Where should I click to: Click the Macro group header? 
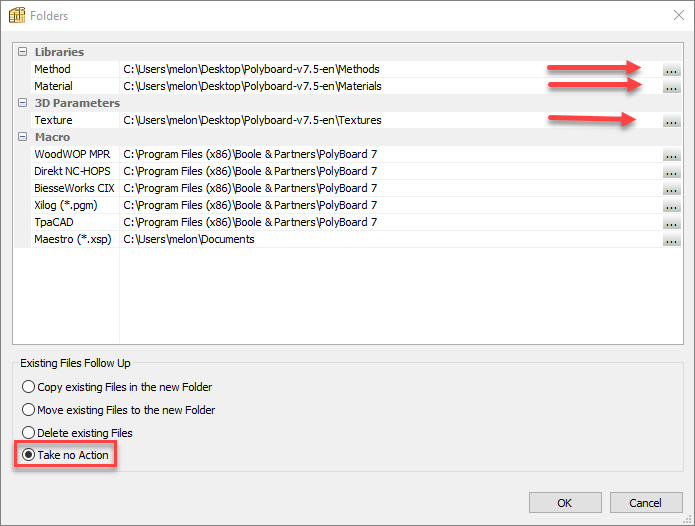(x=52, y=137)
